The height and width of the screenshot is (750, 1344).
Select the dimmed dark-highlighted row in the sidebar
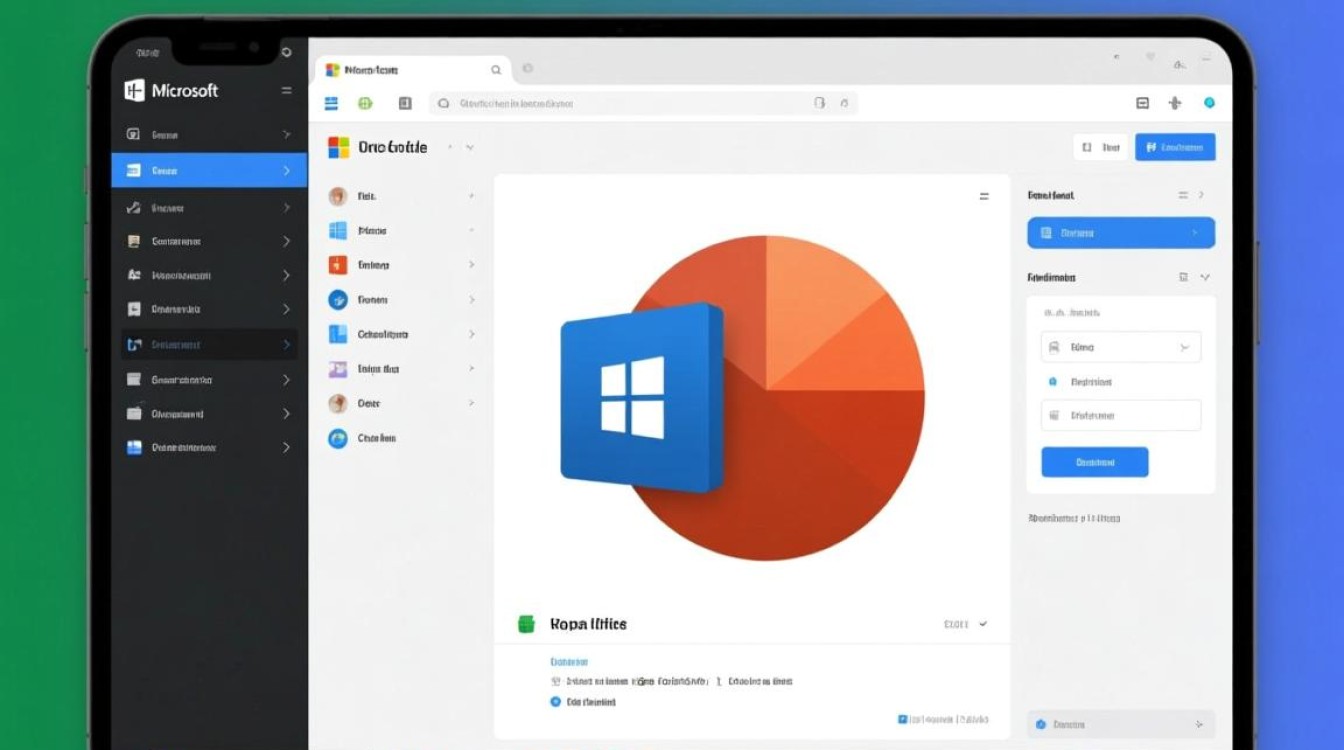[209, 344]
